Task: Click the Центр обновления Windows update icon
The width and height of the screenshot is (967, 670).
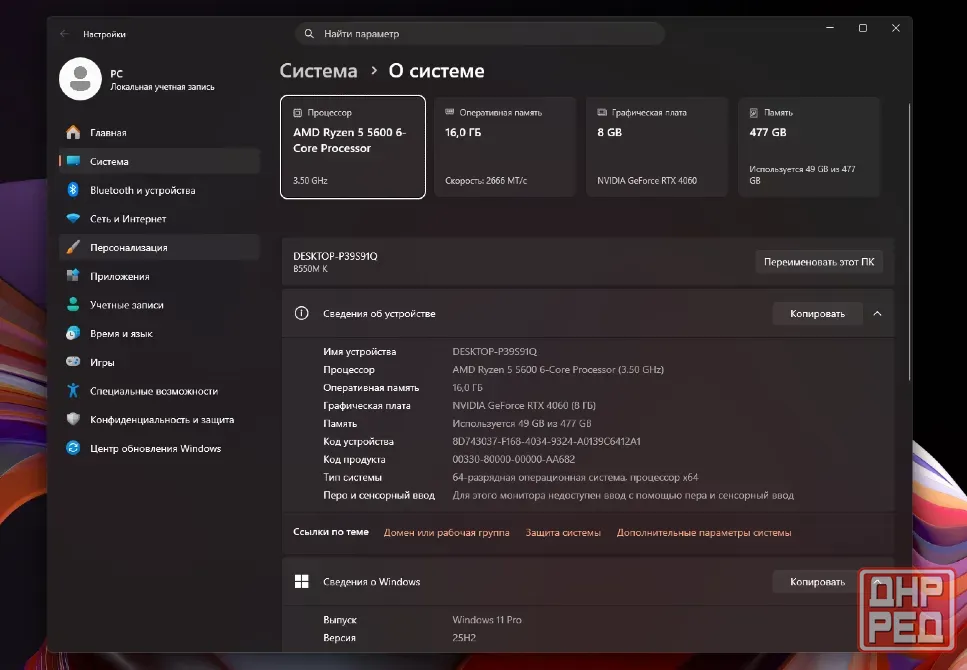Action: [x=73, y=448]
